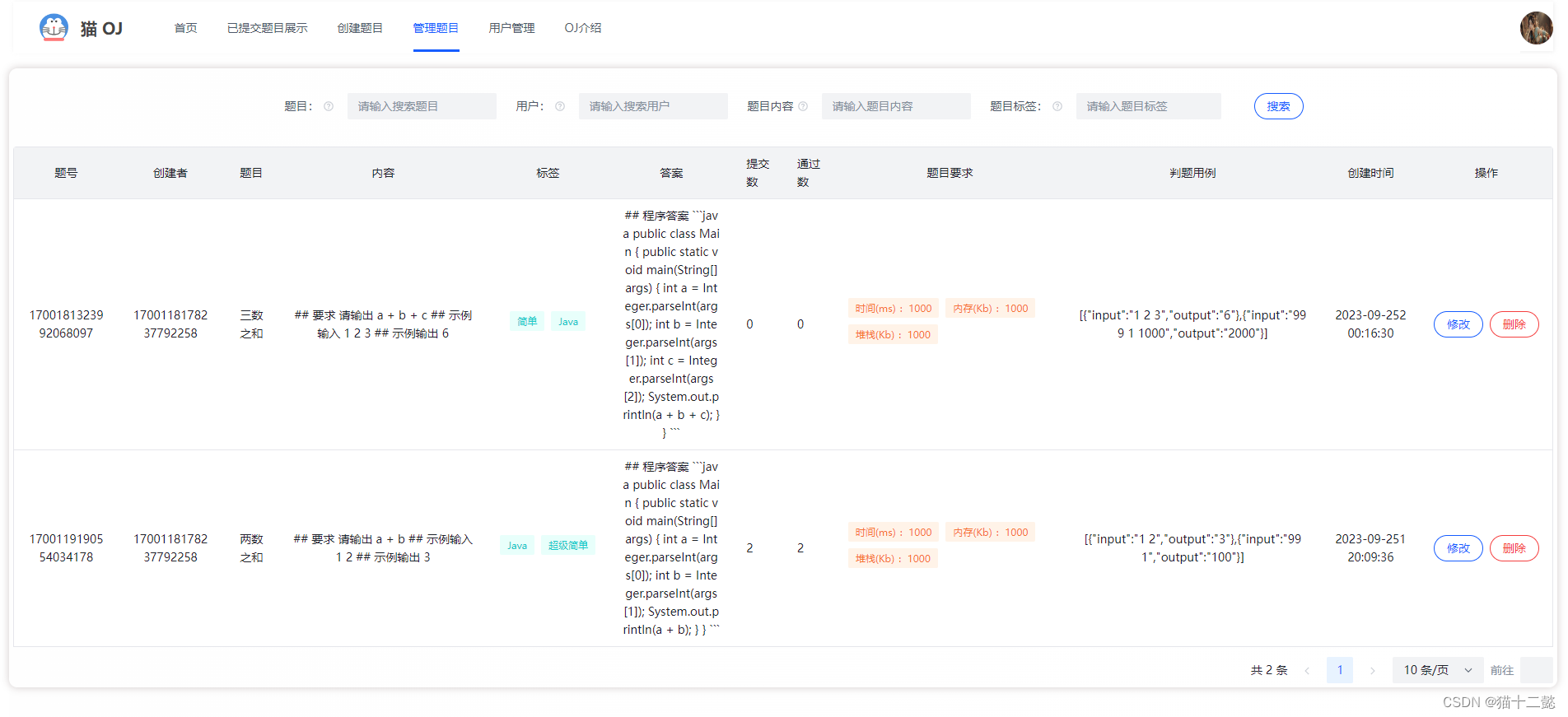The width and height of the screenshot is (1568, 717).
Task: Click the help icon next to 题目 filter
Action: (329, 106)
